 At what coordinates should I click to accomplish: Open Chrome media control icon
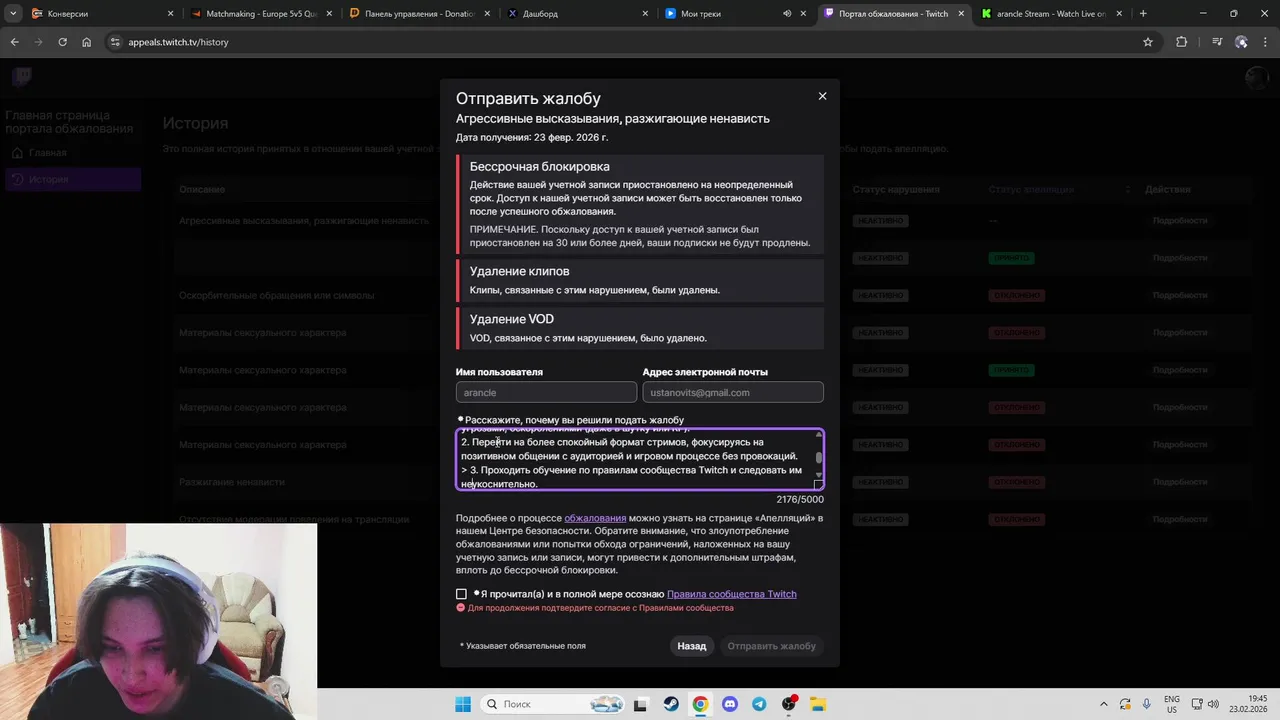tap(1217, 42)
